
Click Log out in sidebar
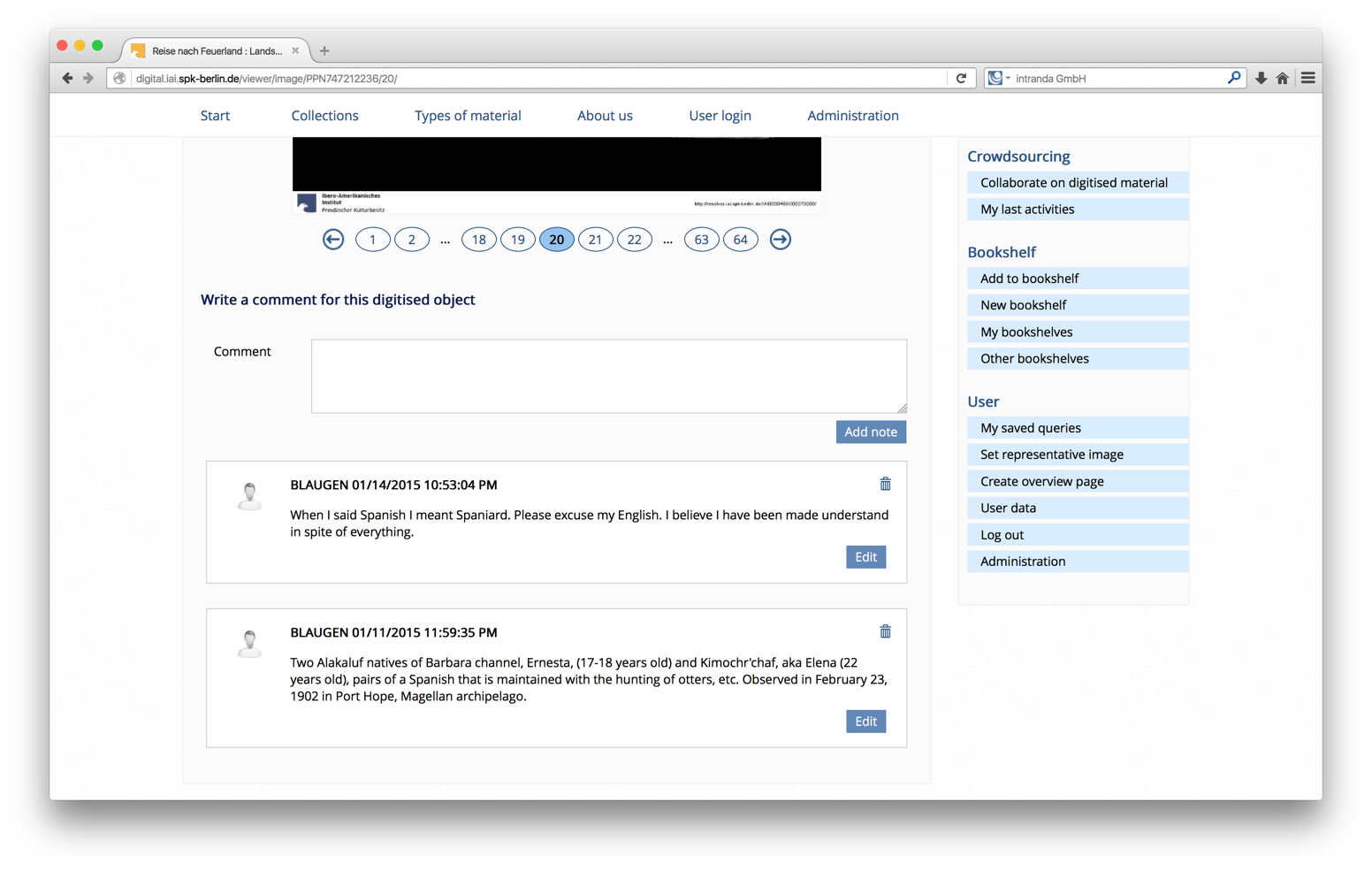tap(1078, 535)
